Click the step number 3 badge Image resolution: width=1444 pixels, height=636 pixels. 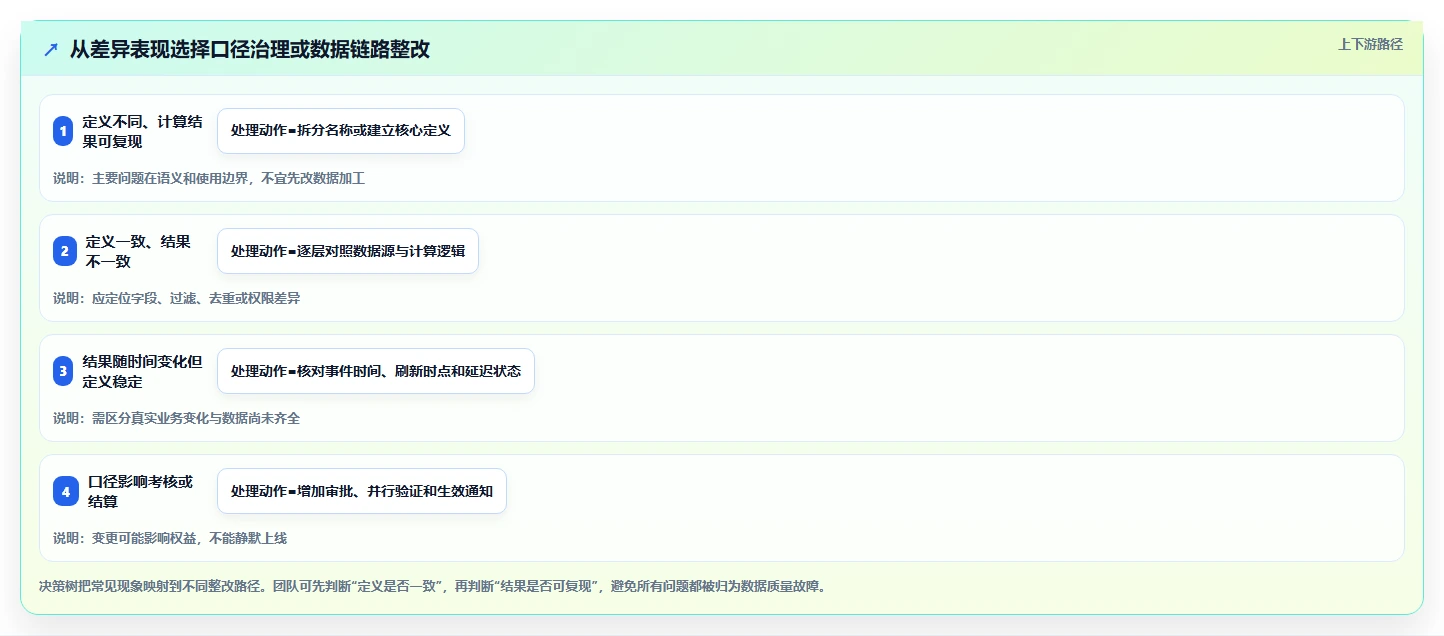[63, 371]
